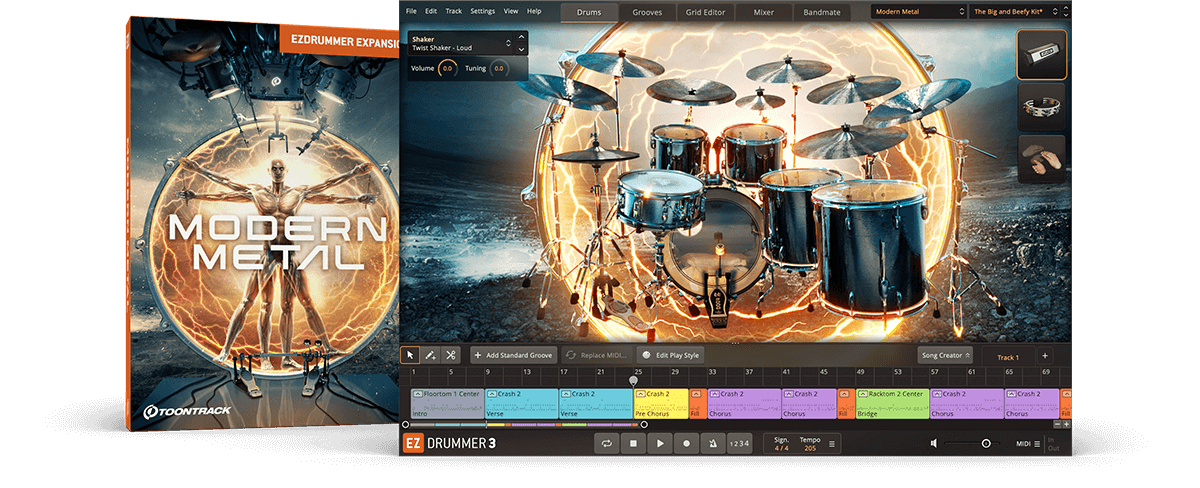Click the Edit Play Style button

[671, 355]
